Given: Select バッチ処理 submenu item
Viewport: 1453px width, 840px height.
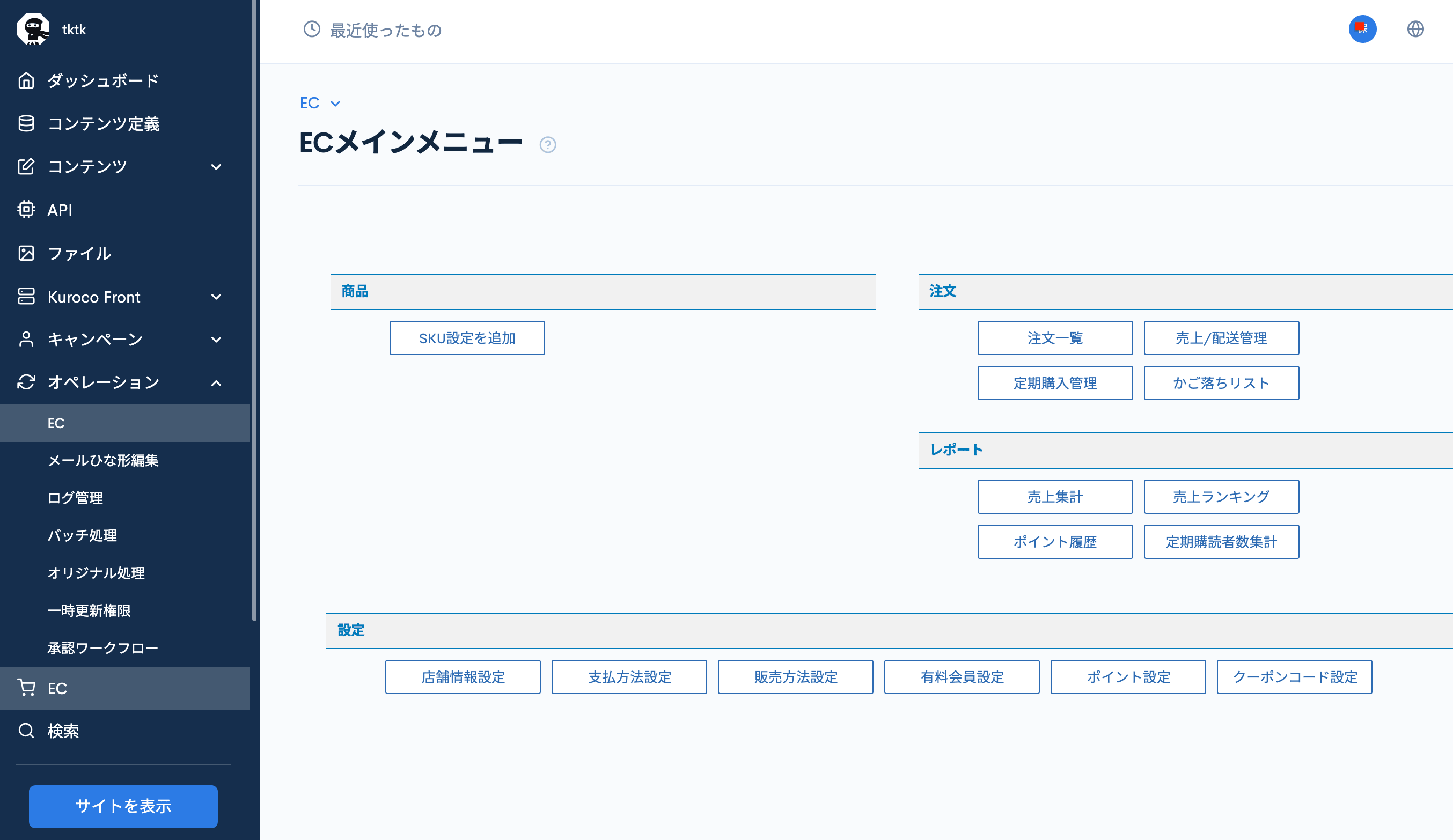Looking at the screenshot, I should click(82, 535).
